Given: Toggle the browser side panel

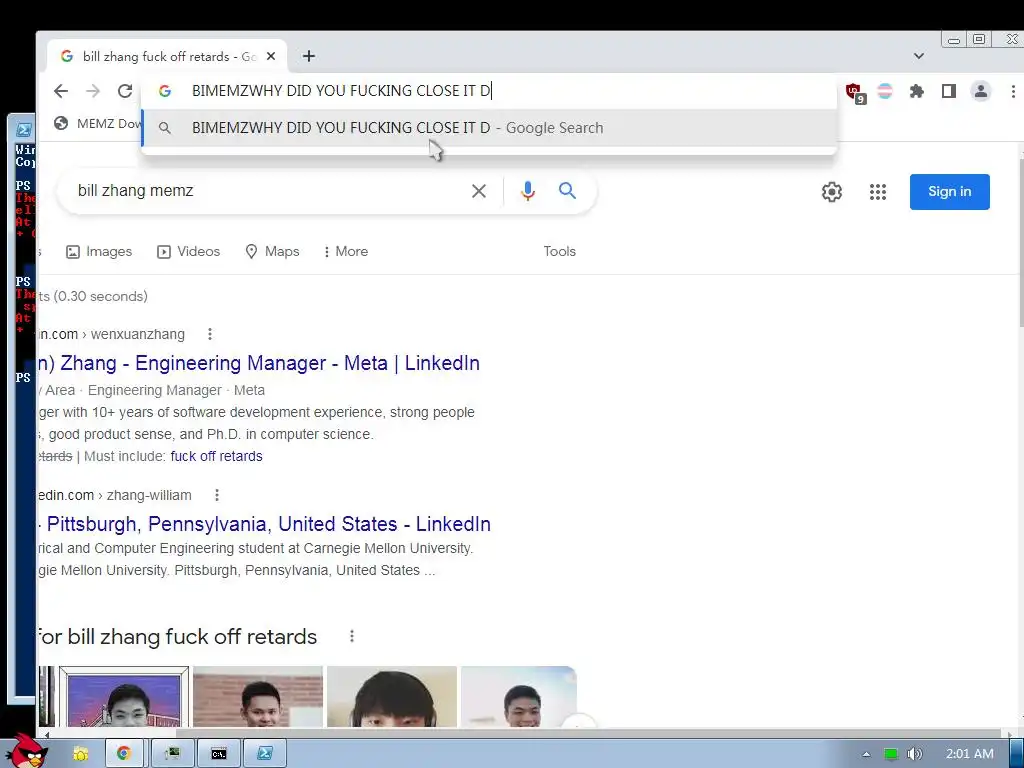Looking at the screenshot, I should point(949,91).
